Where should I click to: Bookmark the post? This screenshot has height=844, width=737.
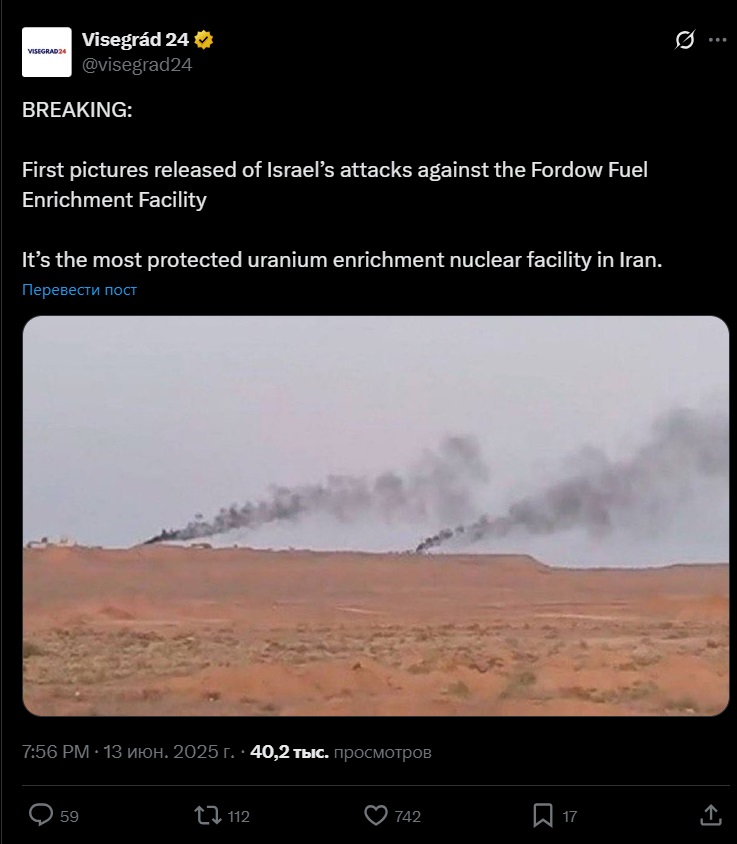[543, 815]
